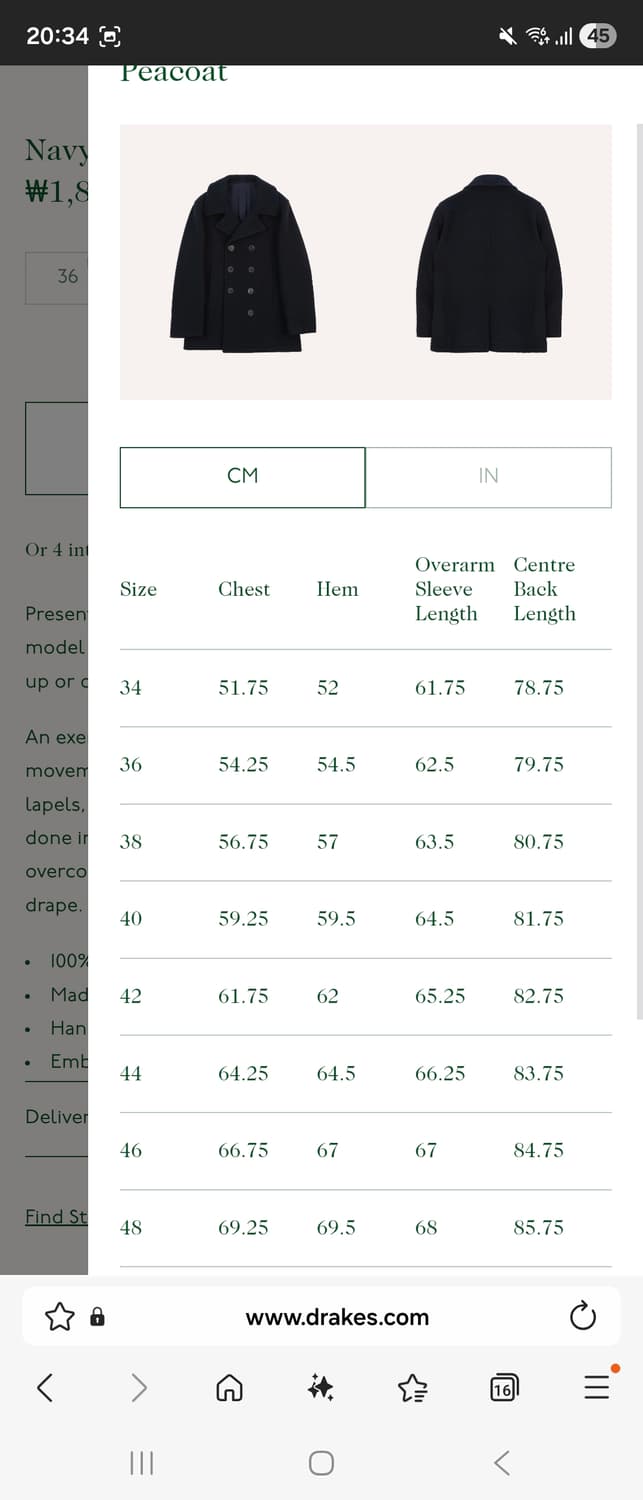Viewport: 643px width, 1500px height.
Task: Switch size chart to IN units
Action: tap(488, 477)
